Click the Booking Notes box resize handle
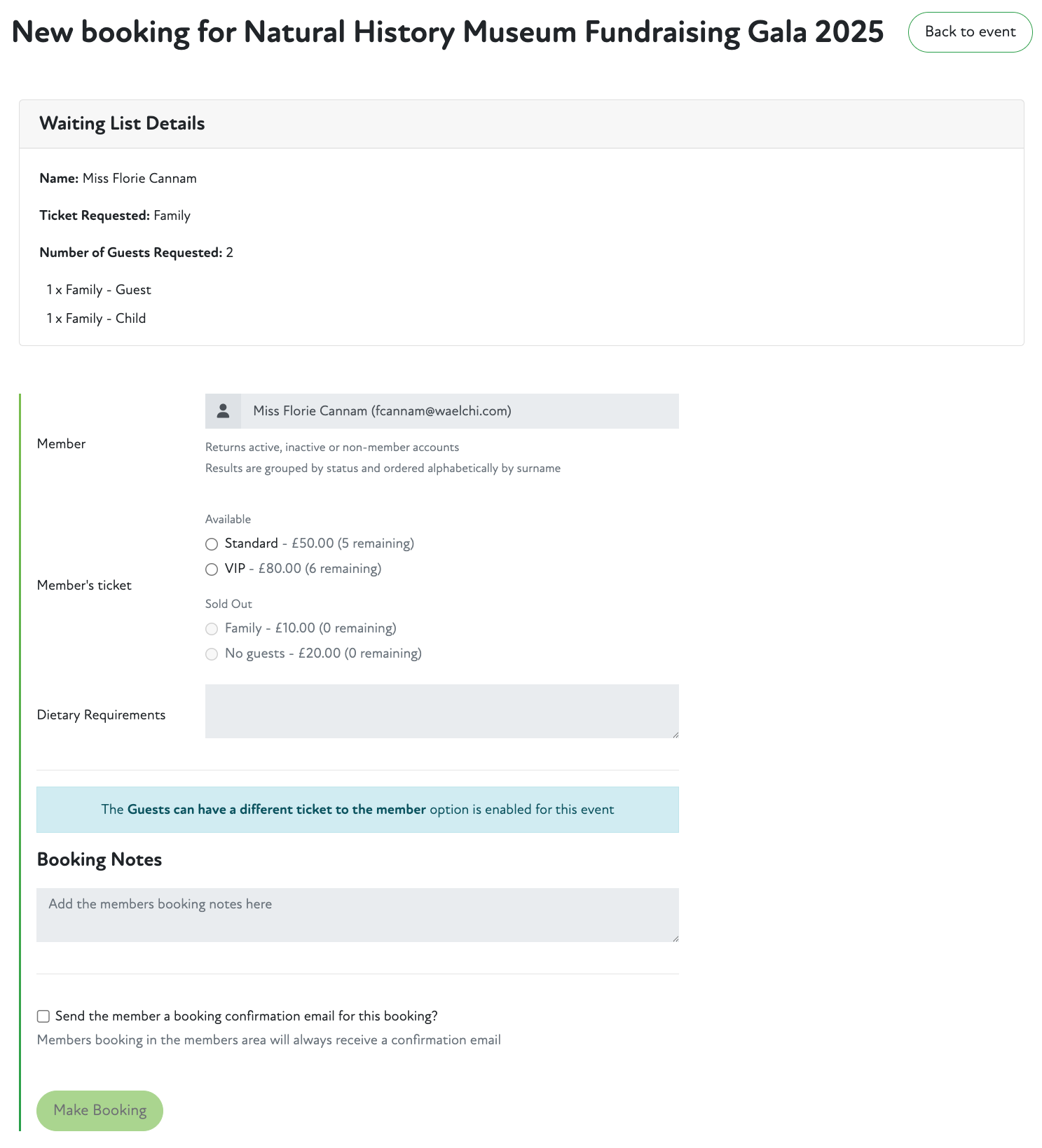This screenshot has height=1148, width=1042. (x=676, y=939)
